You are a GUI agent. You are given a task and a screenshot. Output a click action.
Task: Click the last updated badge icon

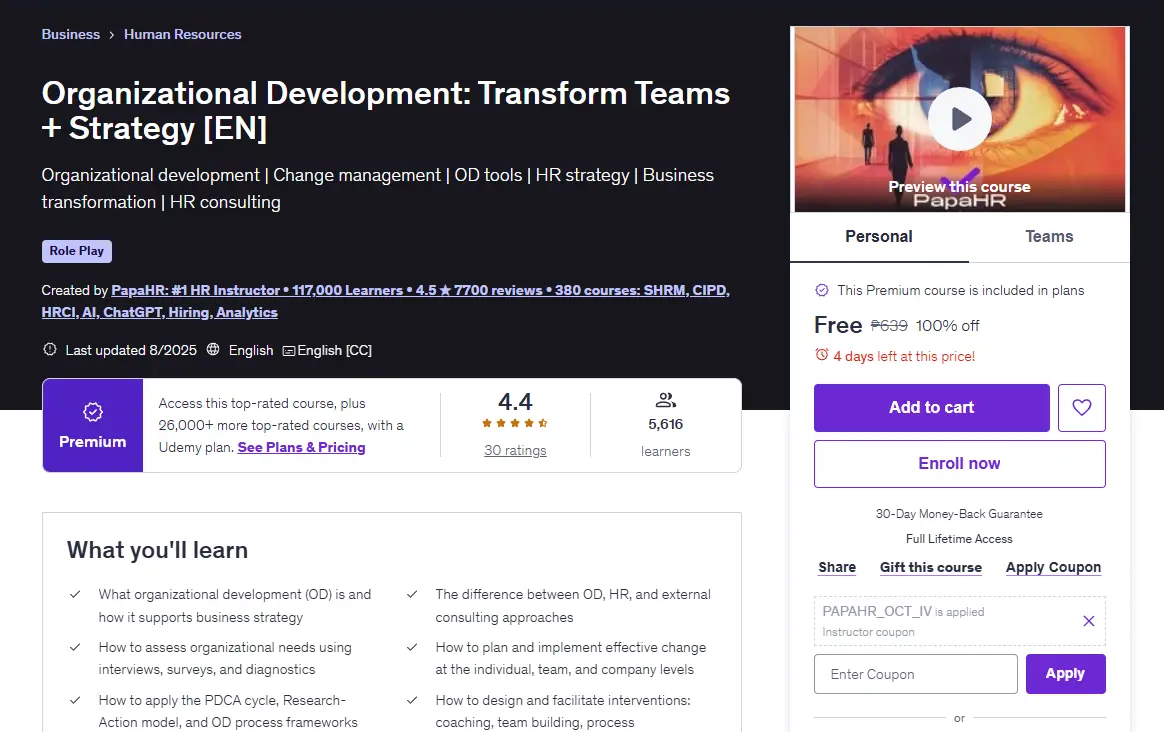(x=50, y=349)
